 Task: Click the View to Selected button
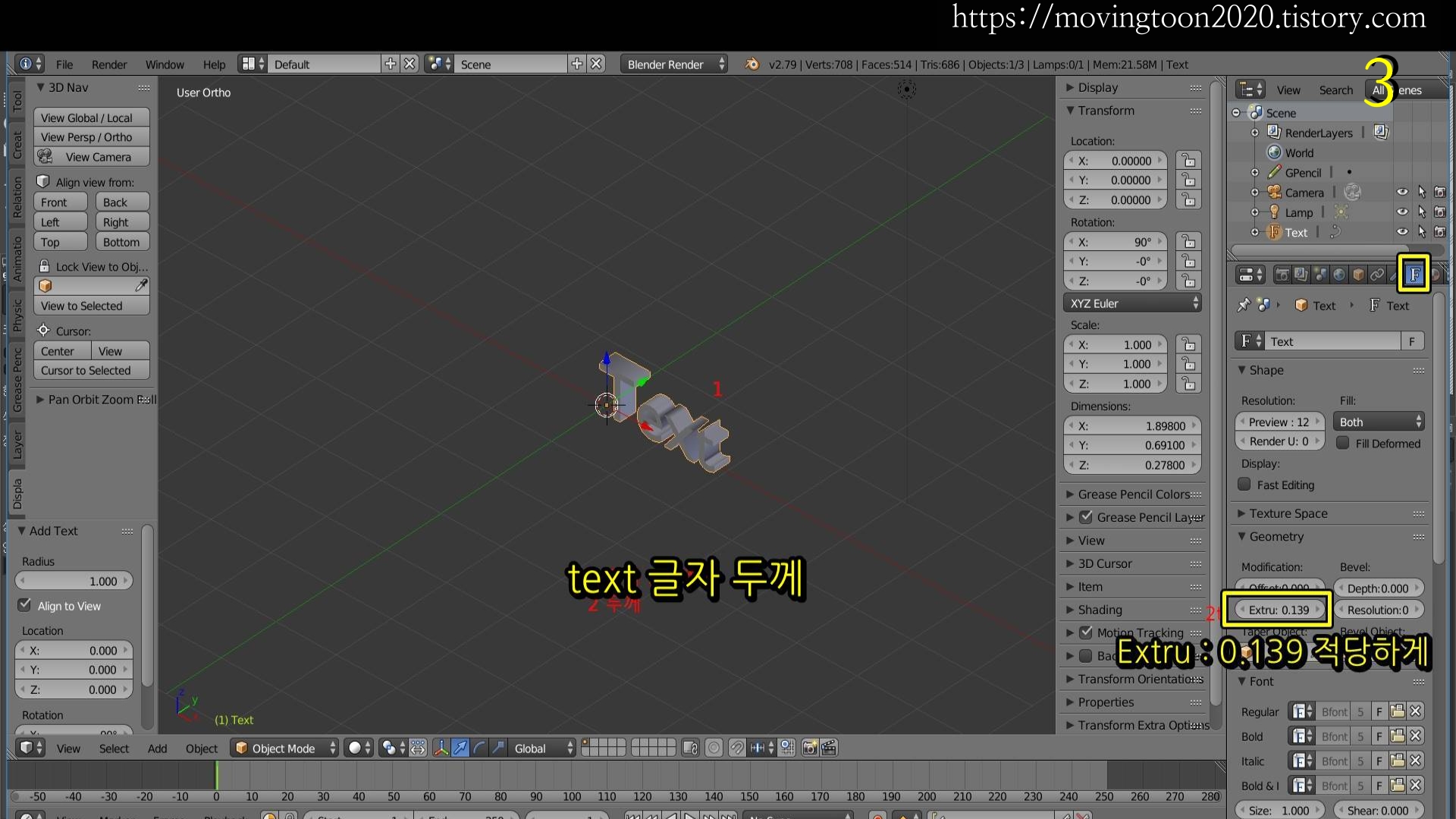tap(91, 306)
